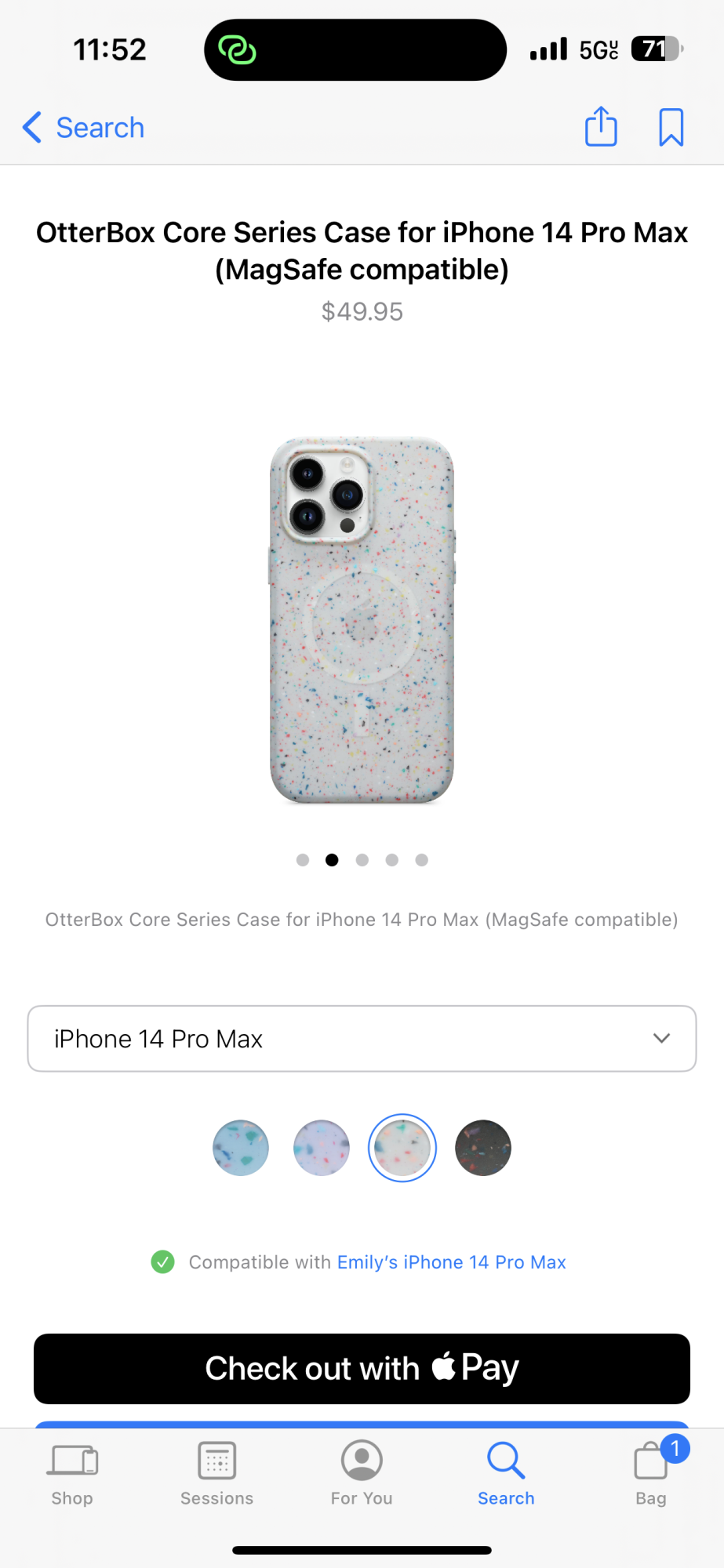
Task: Select the first blue speckled color swatch
Action: coord(241,1148)
